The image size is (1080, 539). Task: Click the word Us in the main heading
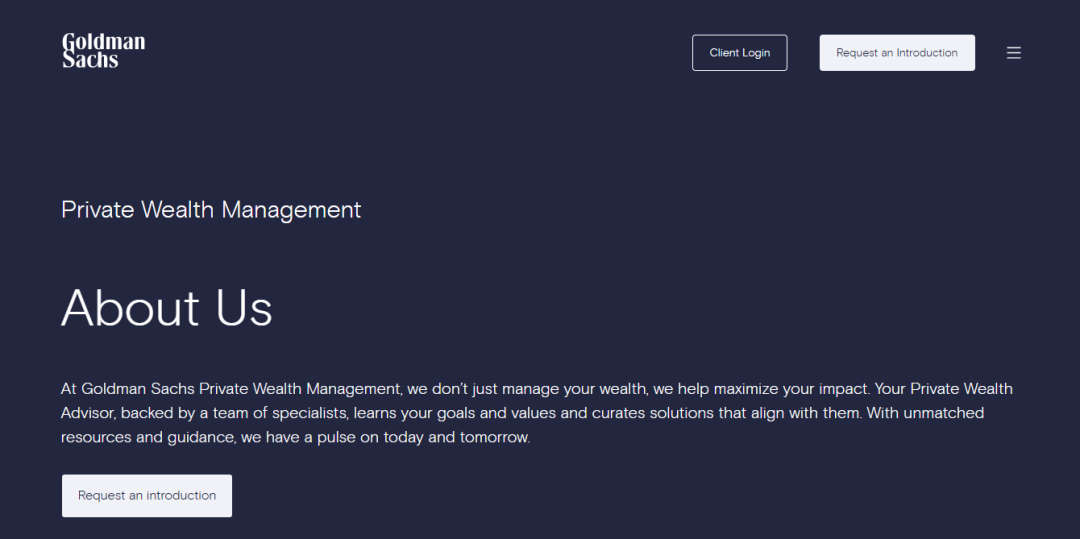tap(244, 308)
